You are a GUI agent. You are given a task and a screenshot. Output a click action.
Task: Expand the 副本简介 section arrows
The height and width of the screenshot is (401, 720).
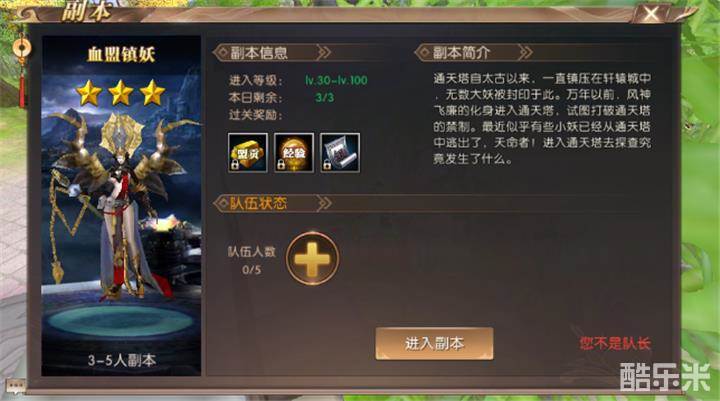[x=526, y=53]
